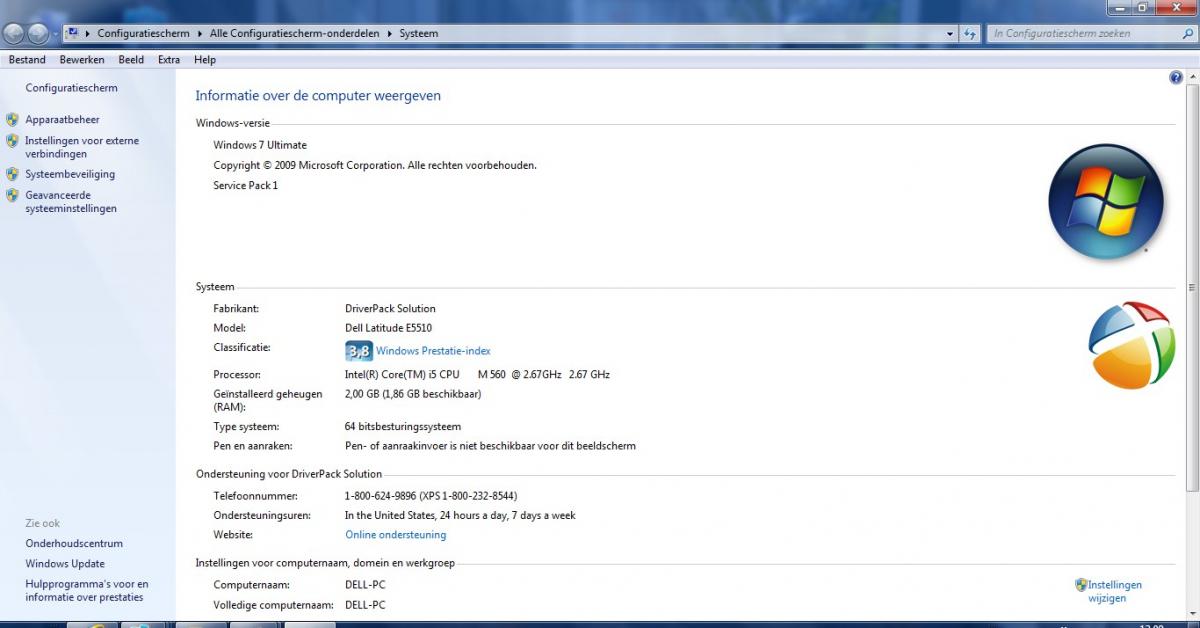This screenshot has height=628, width=1200.
Task: Click the heading Informatie over de computer weergeven
Action: click(x=318, y=96)
